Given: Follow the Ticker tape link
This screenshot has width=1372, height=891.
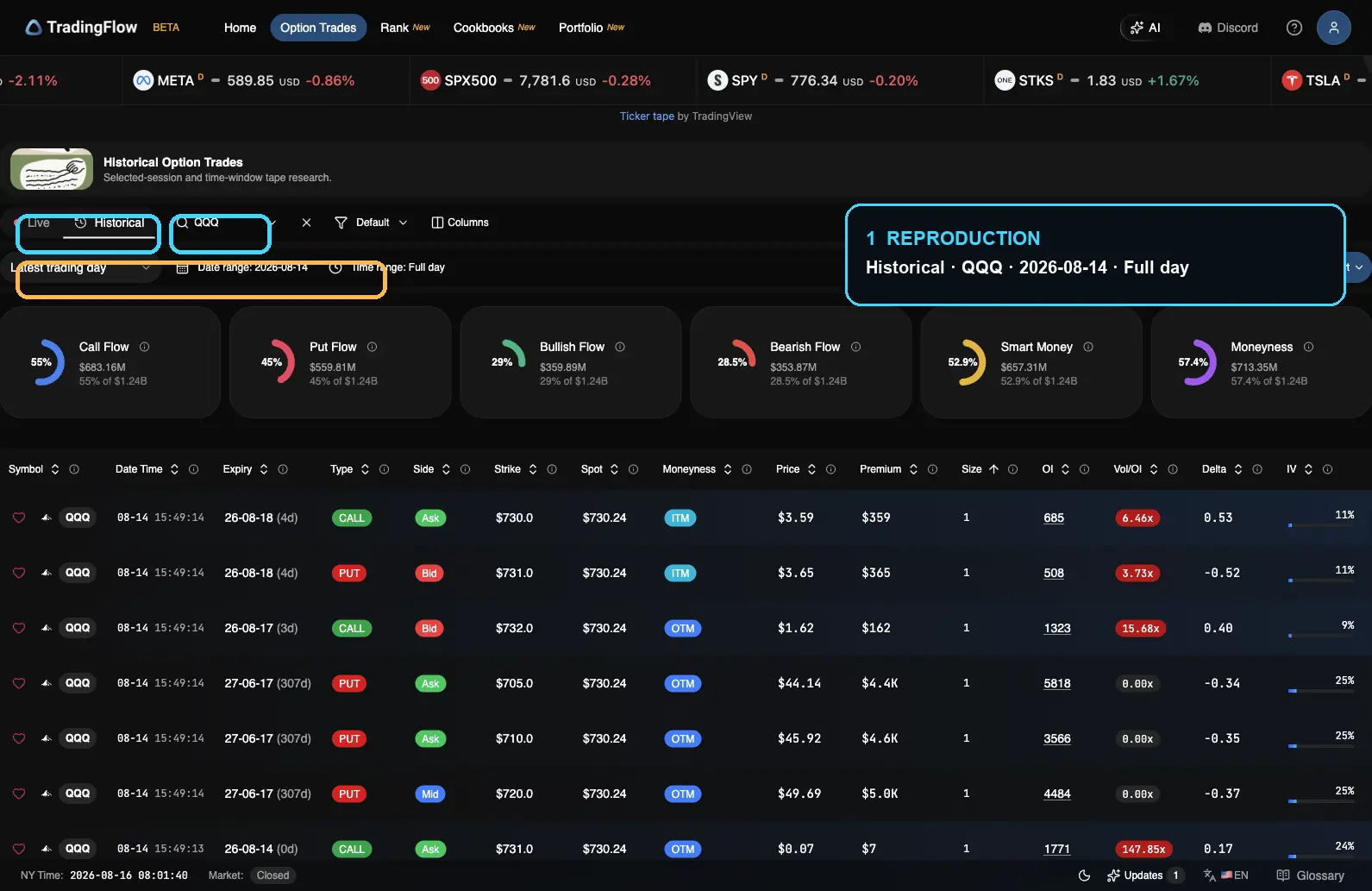Looking at the screenshot, I should (647, 116).
